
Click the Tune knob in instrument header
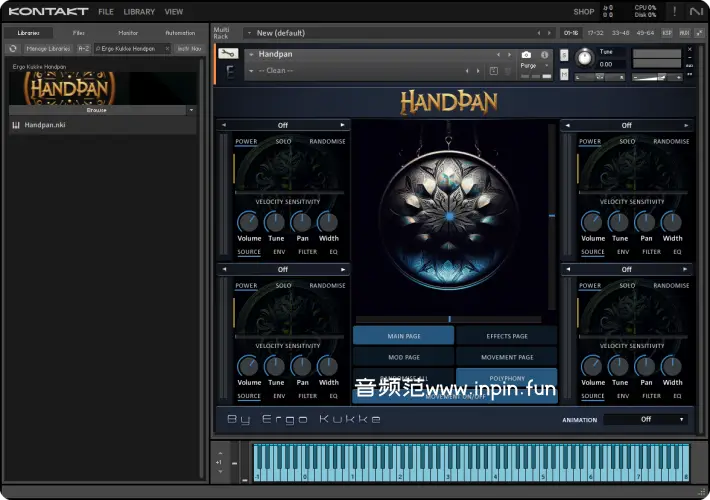click(584, 59)
